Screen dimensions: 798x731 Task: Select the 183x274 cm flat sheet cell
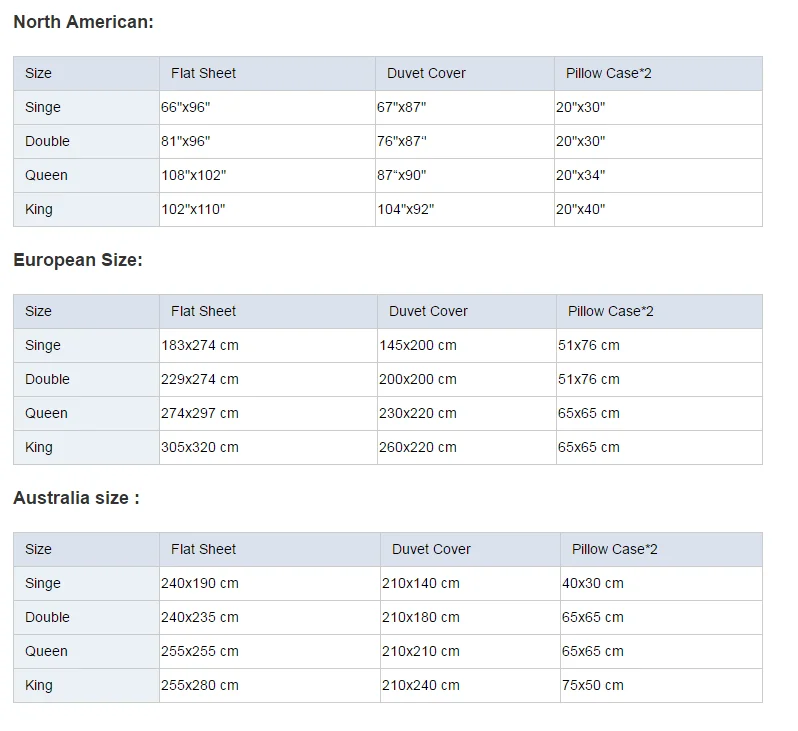(200, 345)
